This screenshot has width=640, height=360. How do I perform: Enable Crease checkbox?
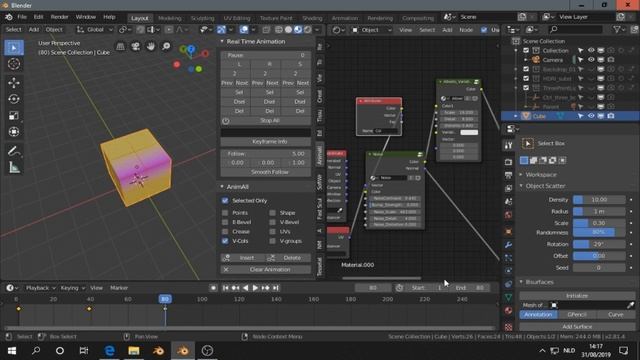coord(225,231)
